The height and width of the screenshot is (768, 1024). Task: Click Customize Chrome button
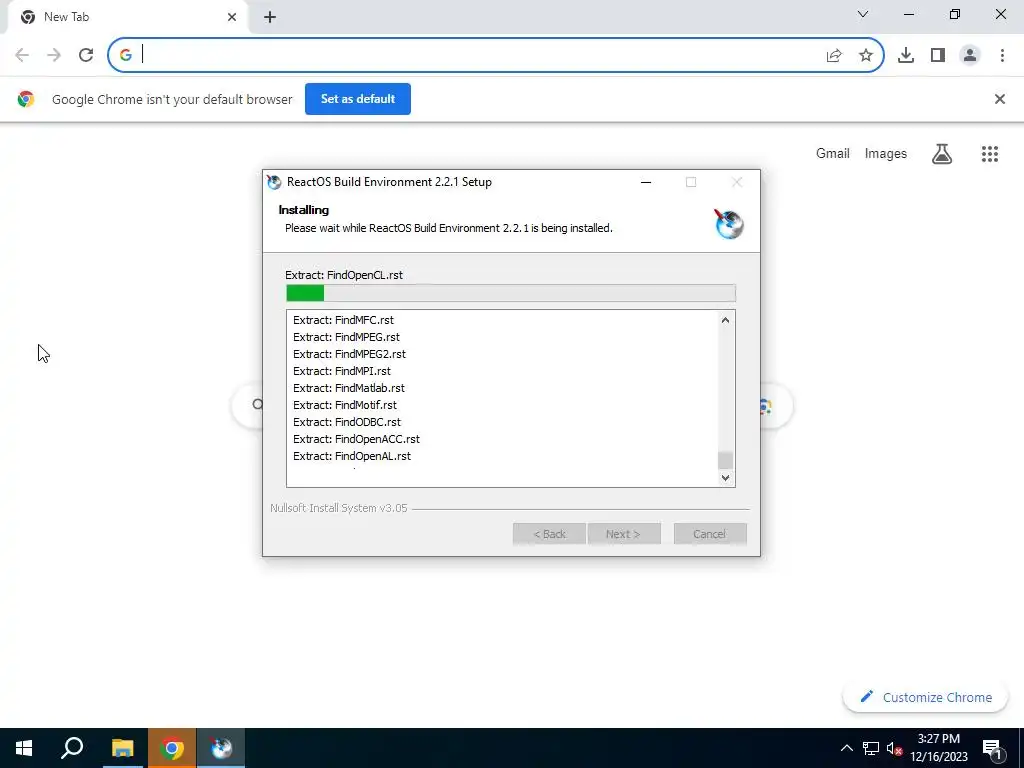coord(926,697)
